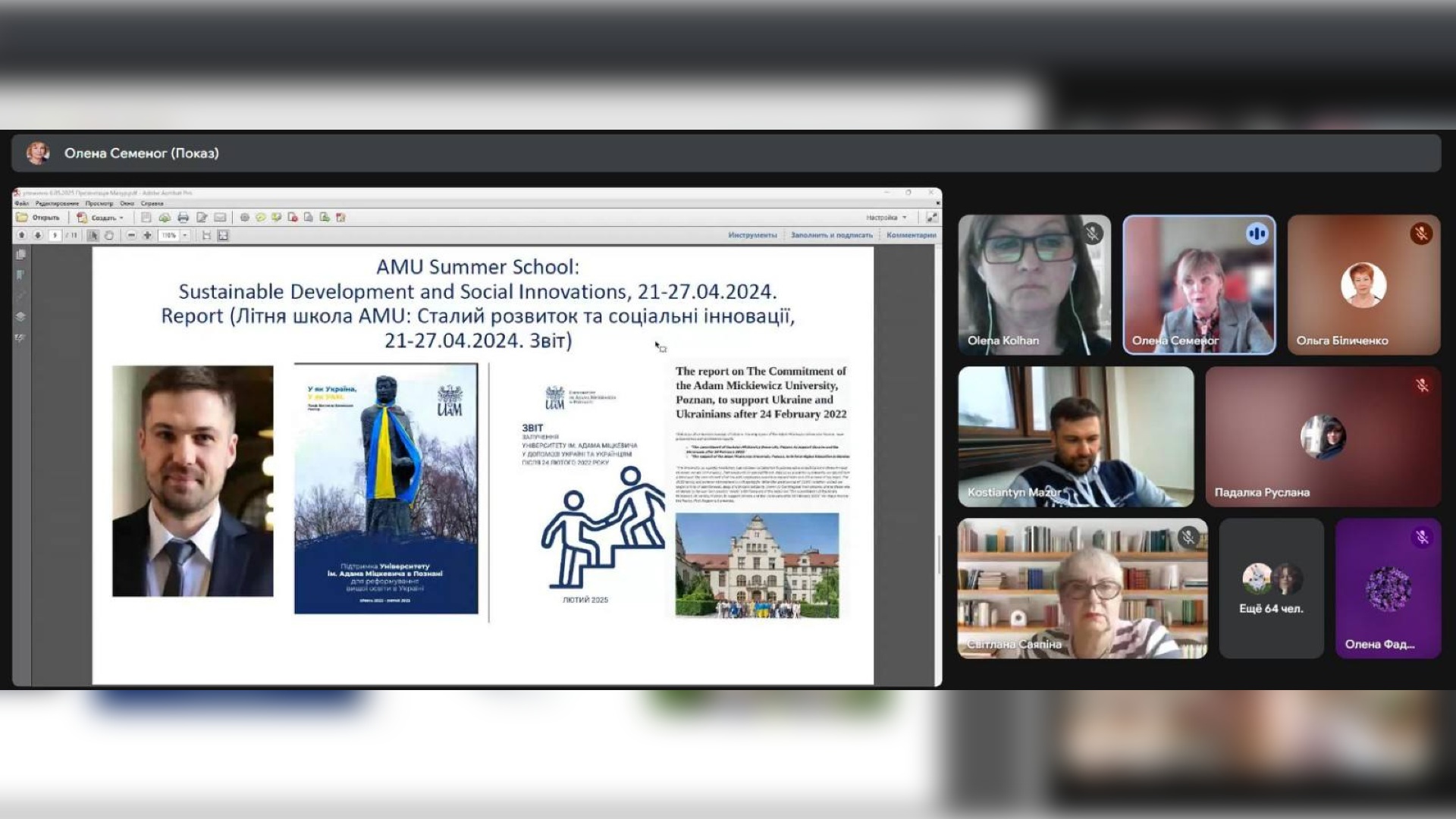Click muted mic icon on Падалка Руслана

click(1422, 385)
